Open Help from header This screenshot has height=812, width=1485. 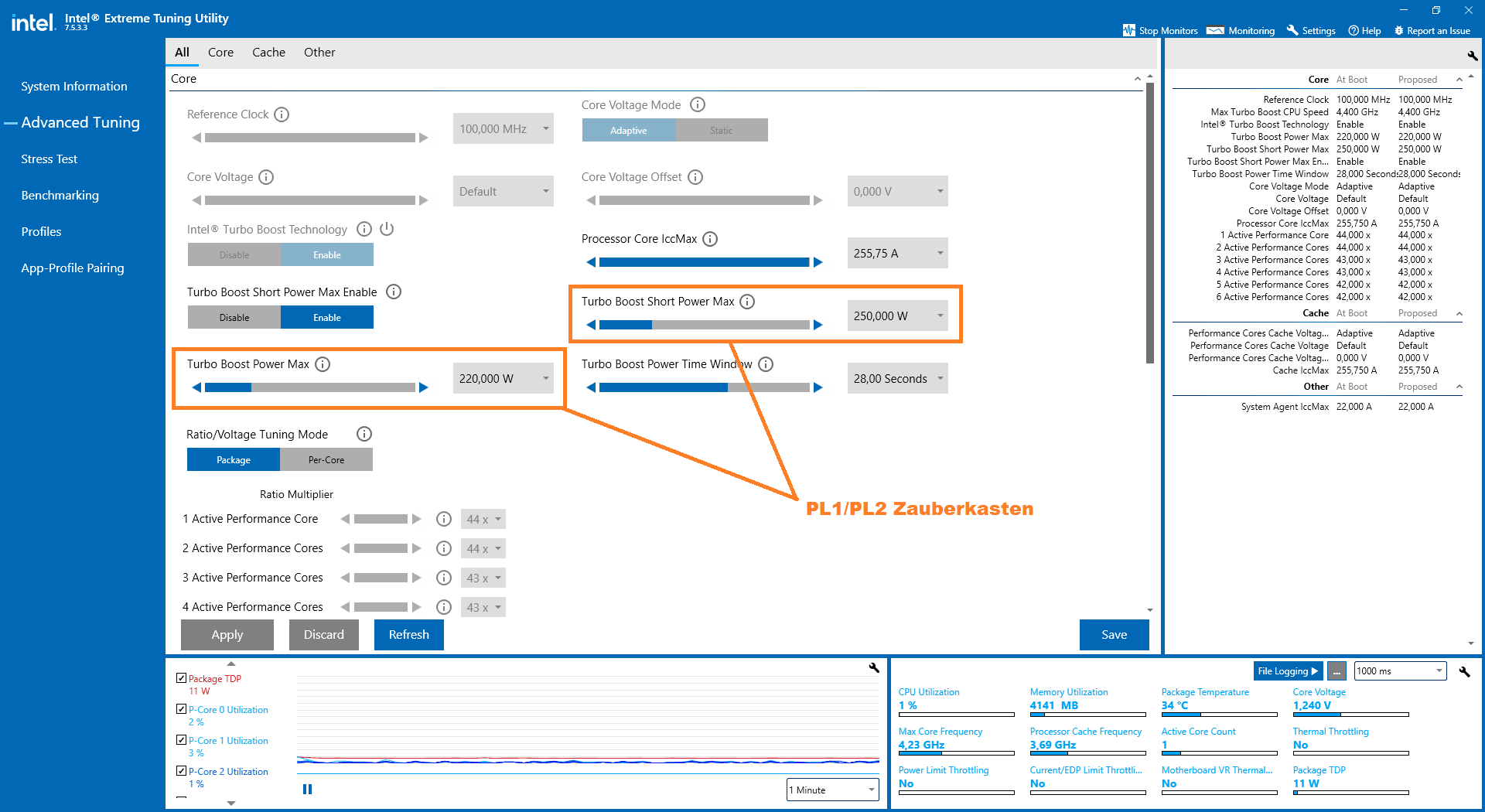(x=1364, y=30)
